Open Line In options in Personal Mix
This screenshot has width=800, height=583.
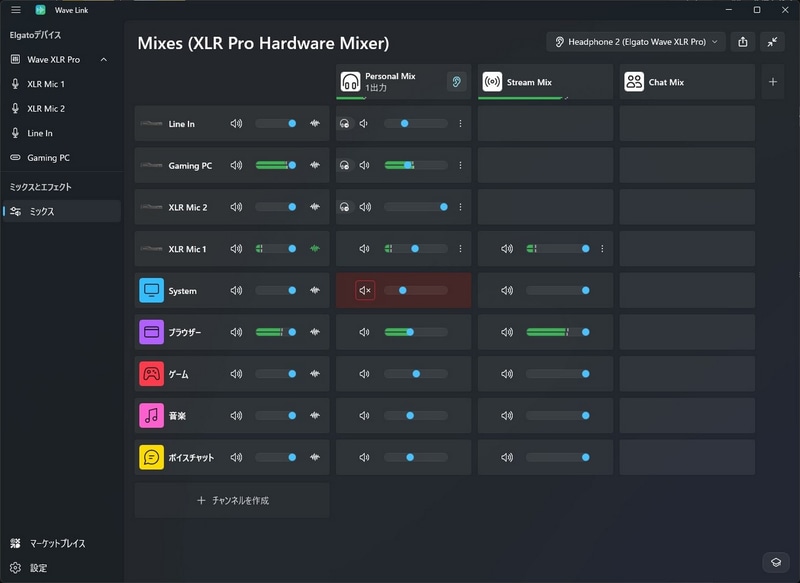[460, 123]
